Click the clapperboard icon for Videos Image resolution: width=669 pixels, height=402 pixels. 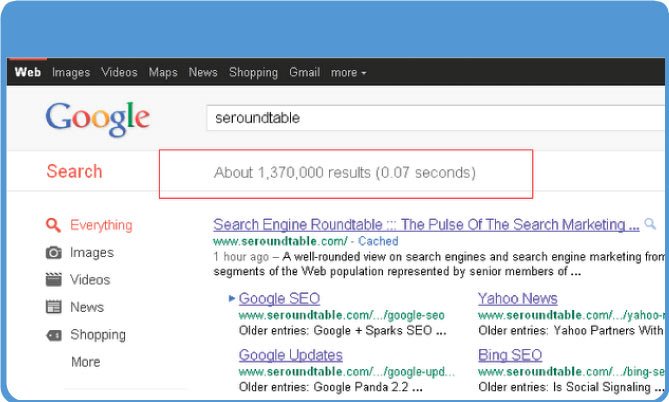(x=53, y=280)
